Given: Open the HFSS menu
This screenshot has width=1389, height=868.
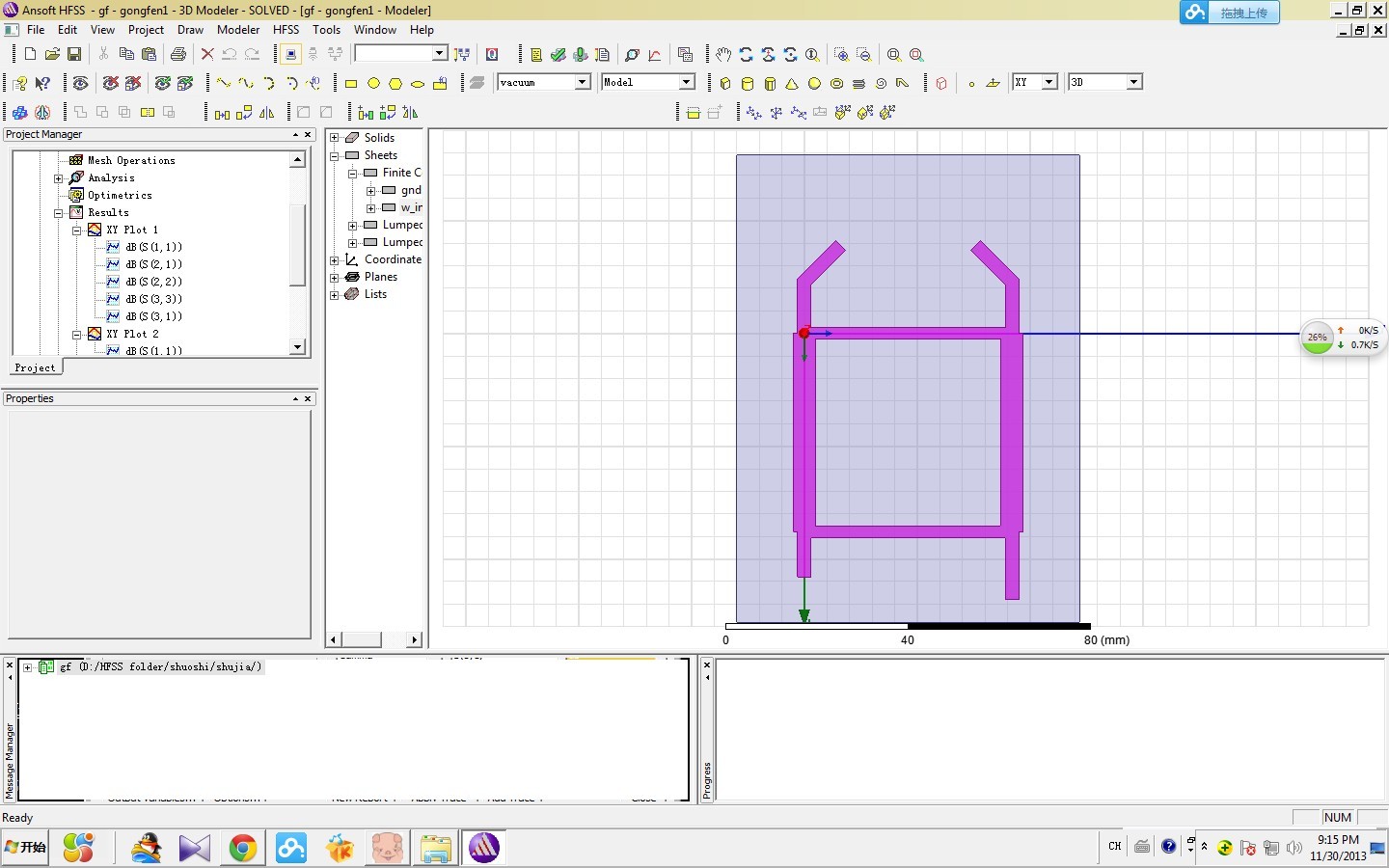Looking at the screenshot, I should coord(286,30).
